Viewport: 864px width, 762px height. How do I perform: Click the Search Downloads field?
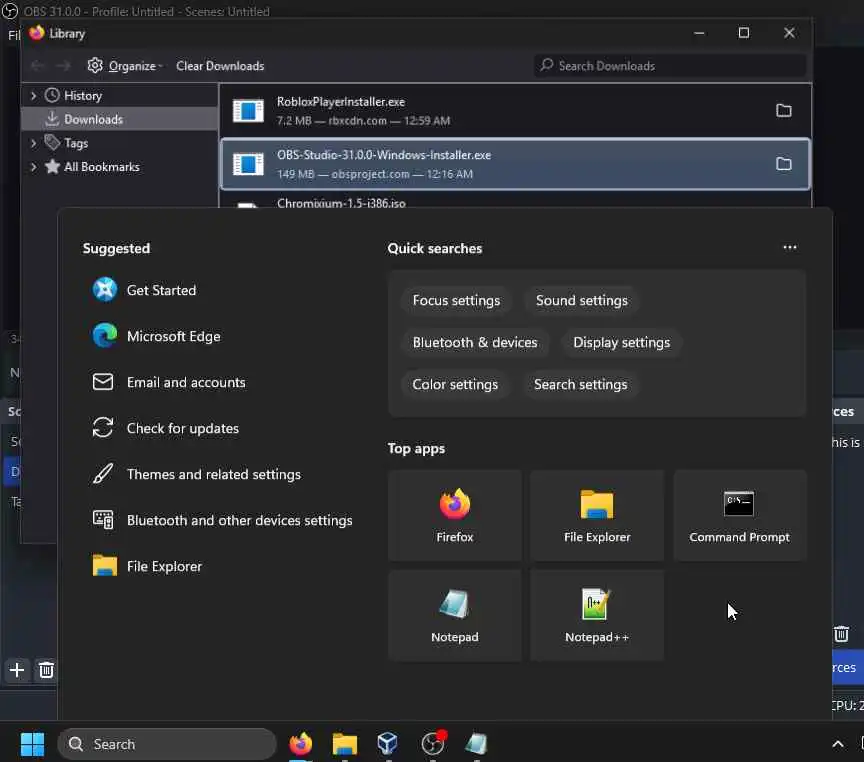[670, 66]
